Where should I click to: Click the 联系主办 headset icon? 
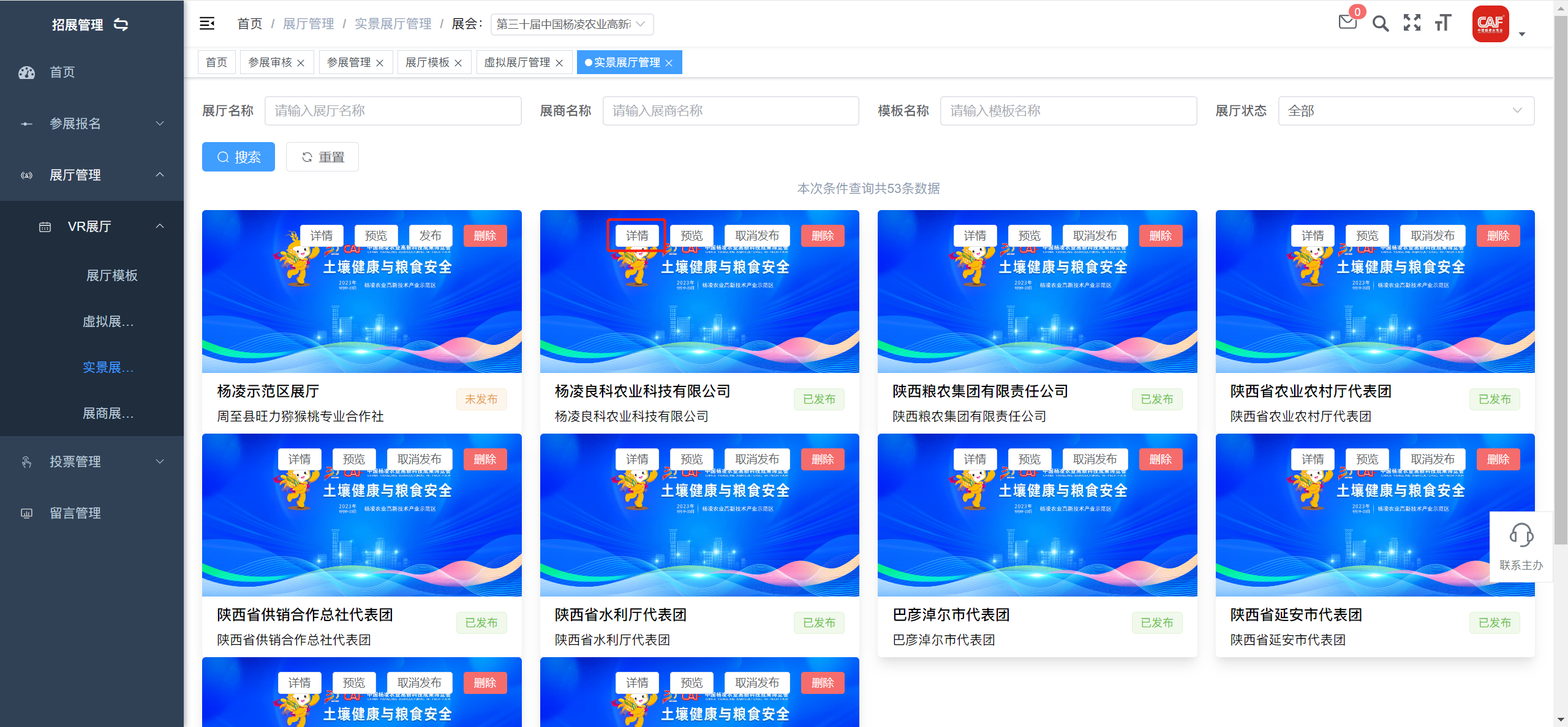tap(1521, 535)
